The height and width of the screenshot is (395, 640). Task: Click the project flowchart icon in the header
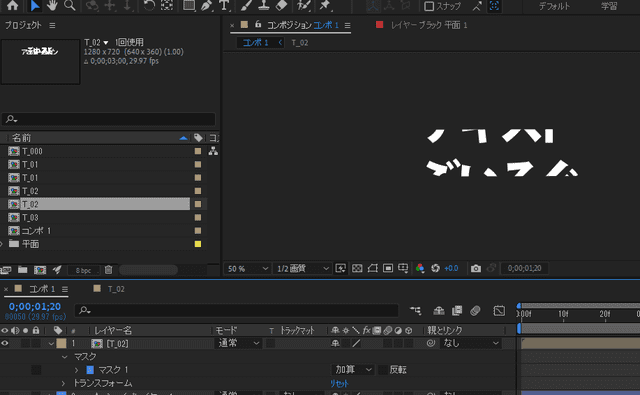213,151
